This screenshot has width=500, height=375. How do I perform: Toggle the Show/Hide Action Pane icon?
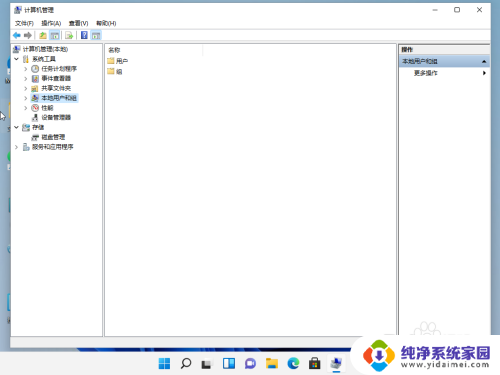click(96, 35)
